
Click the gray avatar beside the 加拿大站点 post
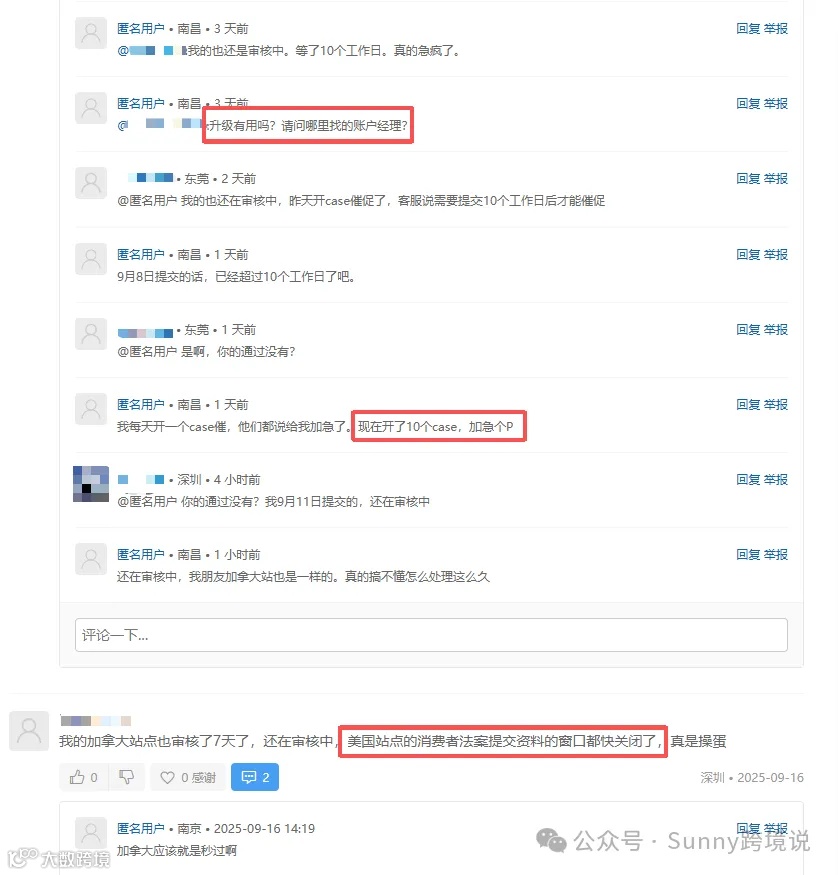tap(29, 731)
